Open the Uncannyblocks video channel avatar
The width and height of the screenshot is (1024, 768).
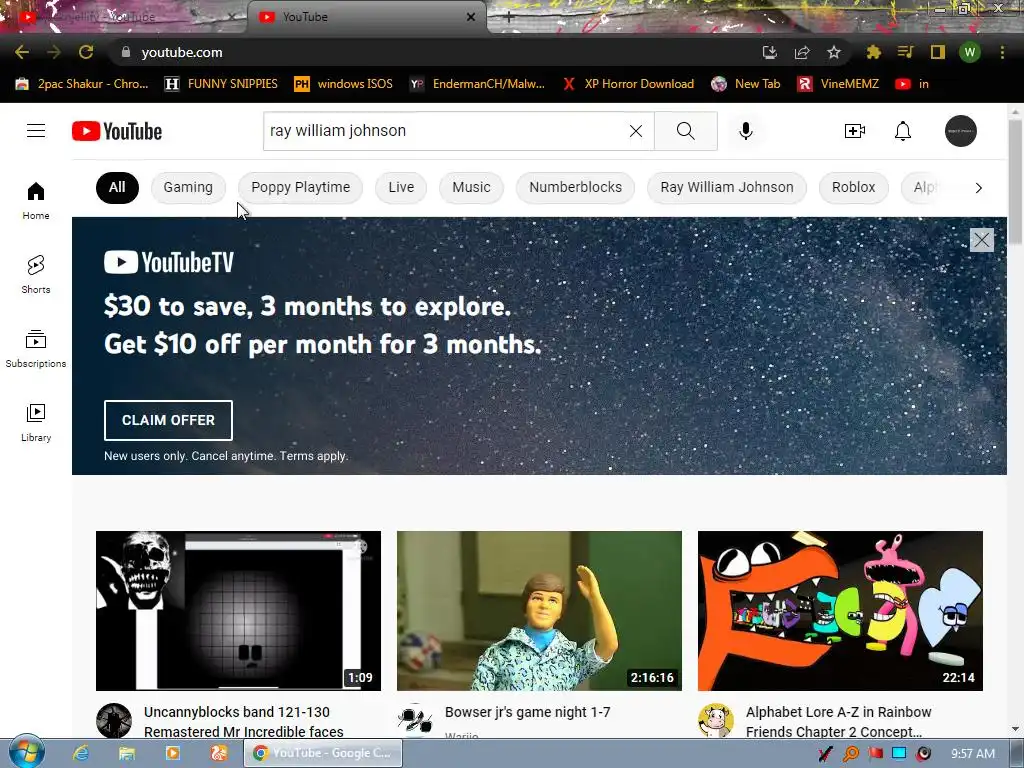coord(114,720)
